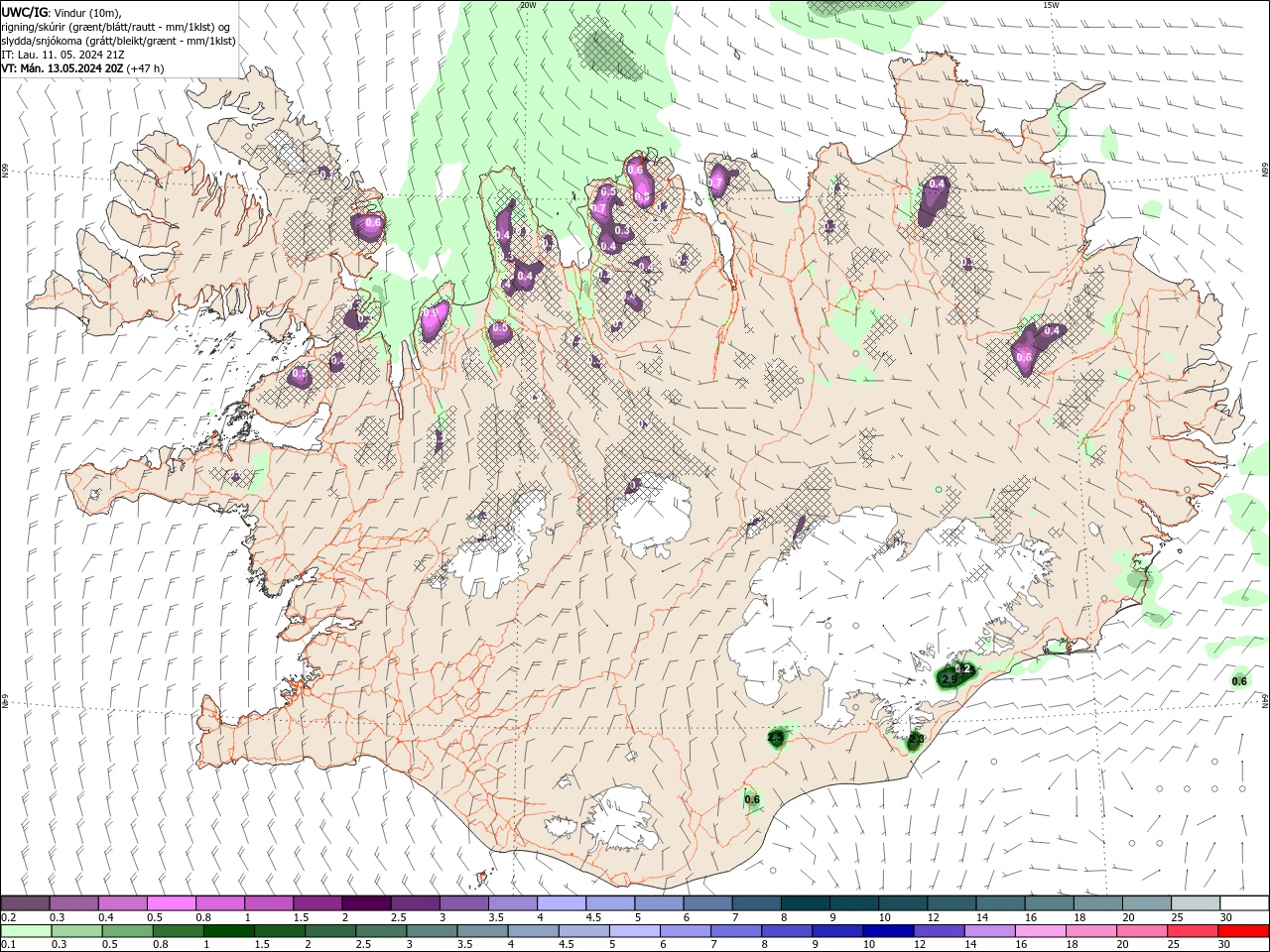
Task: Select light grey swatch between 25 and 30, purple scale
Action: pyautogui.click(x=1196, y=903)
